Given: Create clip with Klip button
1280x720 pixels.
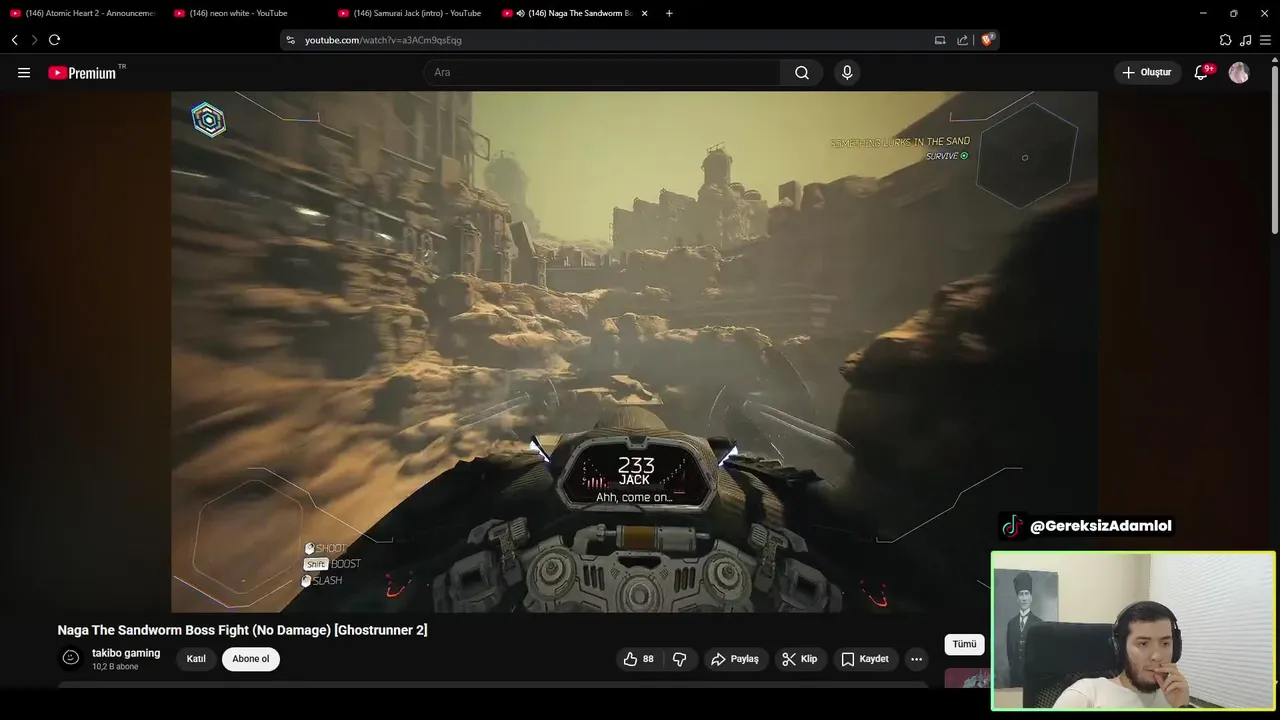Looking at the screenshot, I should click(x=800, y=659).
